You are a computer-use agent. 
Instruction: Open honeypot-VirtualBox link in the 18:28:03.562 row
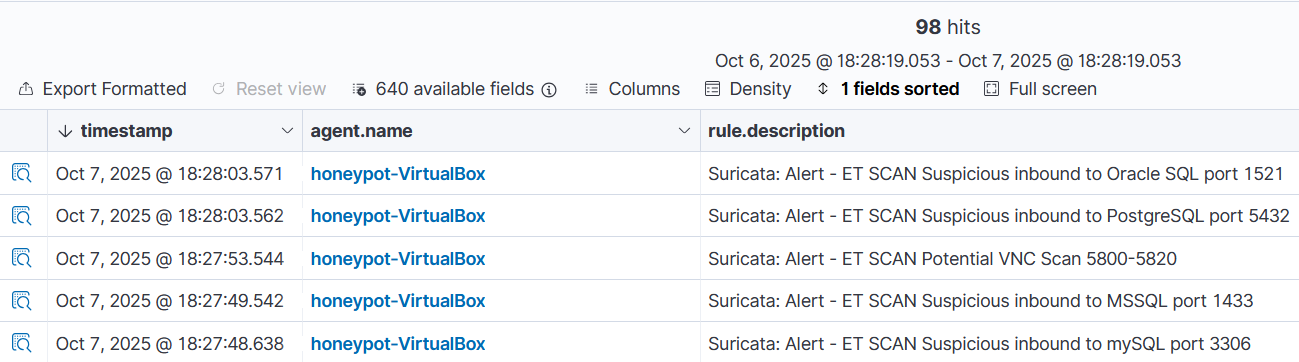398,216
